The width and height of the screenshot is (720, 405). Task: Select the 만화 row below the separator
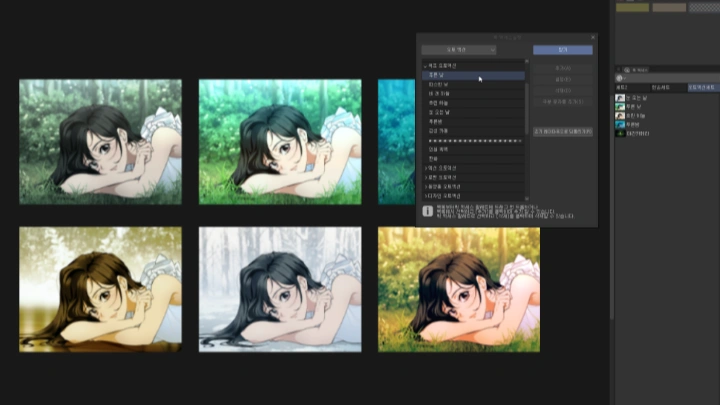[473, 159]
